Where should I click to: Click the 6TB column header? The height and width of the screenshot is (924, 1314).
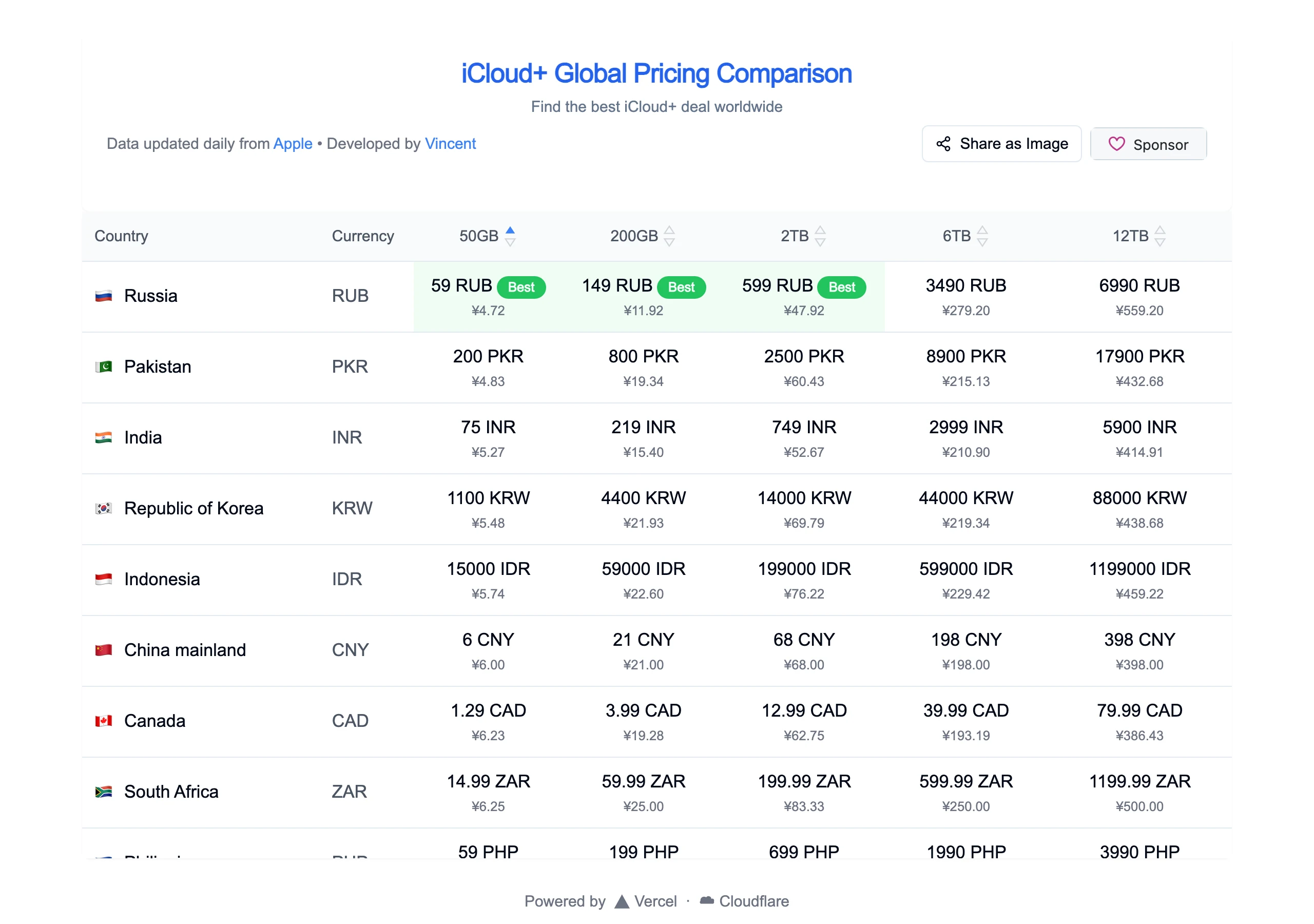tap(965, 236)
